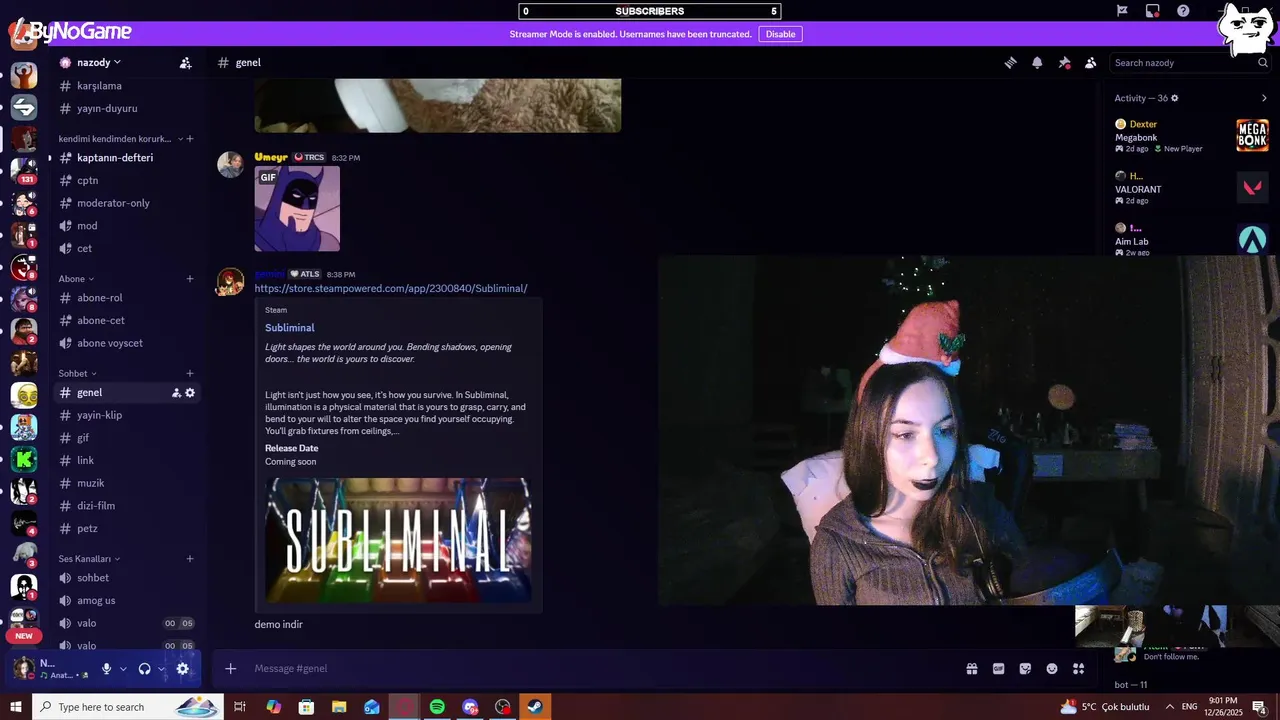Open notification settings bell icon
The image size is (1280, 720).
click(1037, 62)
